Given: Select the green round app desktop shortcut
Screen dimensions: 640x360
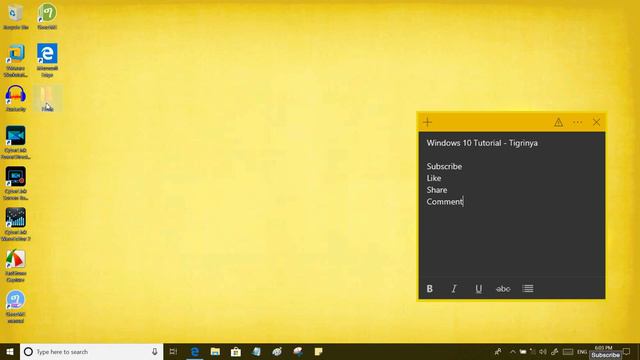Looking at the screenshot, I should point(47,17).
